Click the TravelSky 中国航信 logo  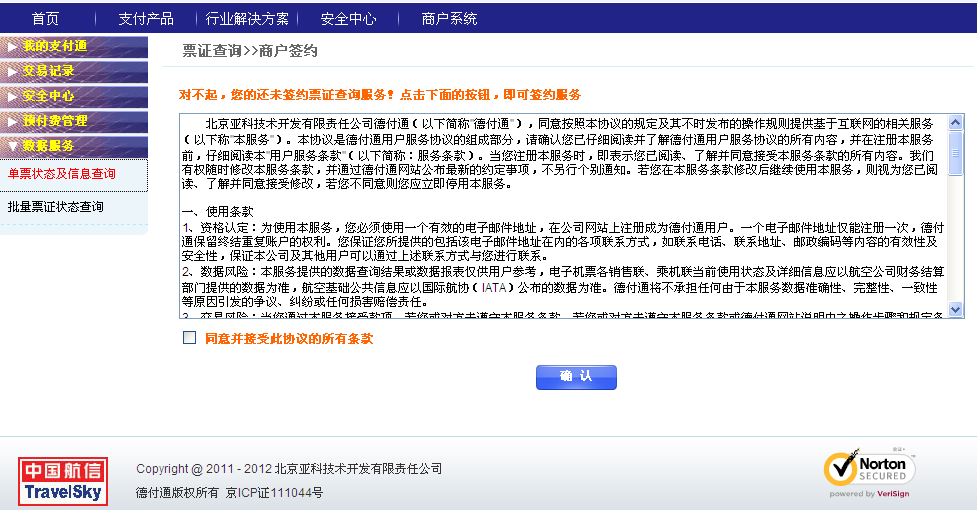(61, 481)
